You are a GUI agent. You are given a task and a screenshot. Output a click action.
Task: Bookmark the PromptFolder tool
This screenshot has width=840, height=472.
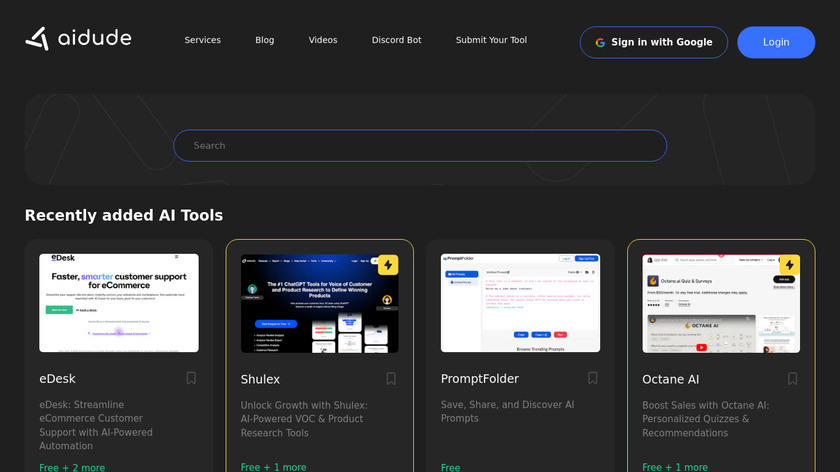pyautogui.click(x=592, y=378)
